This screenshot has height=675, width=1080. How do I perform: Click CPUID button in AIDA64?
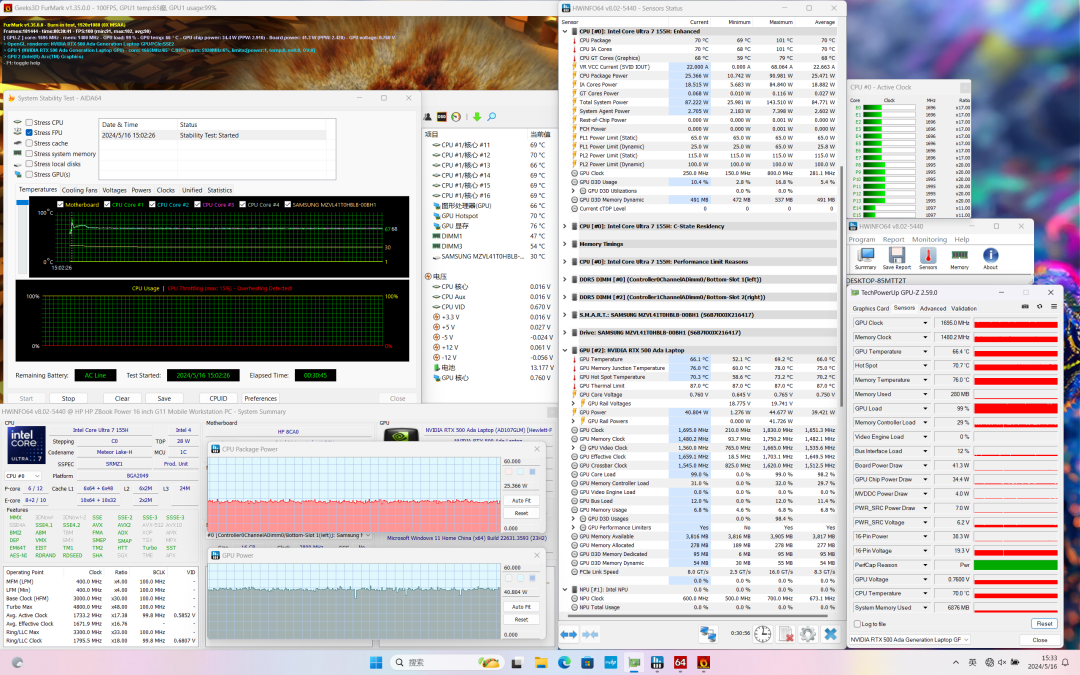[x=218, y=398]
